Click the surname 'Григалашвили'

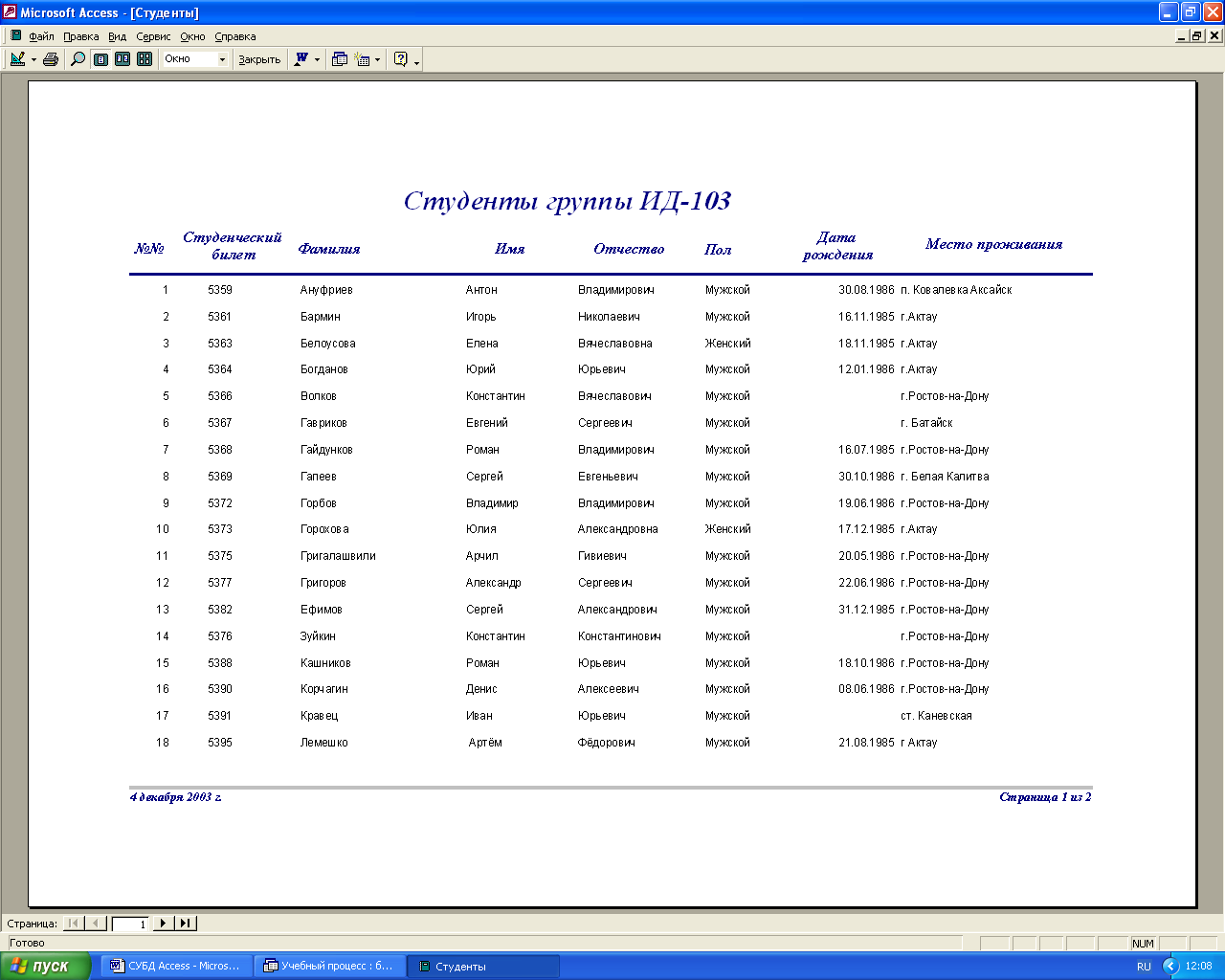pos(338,556)
